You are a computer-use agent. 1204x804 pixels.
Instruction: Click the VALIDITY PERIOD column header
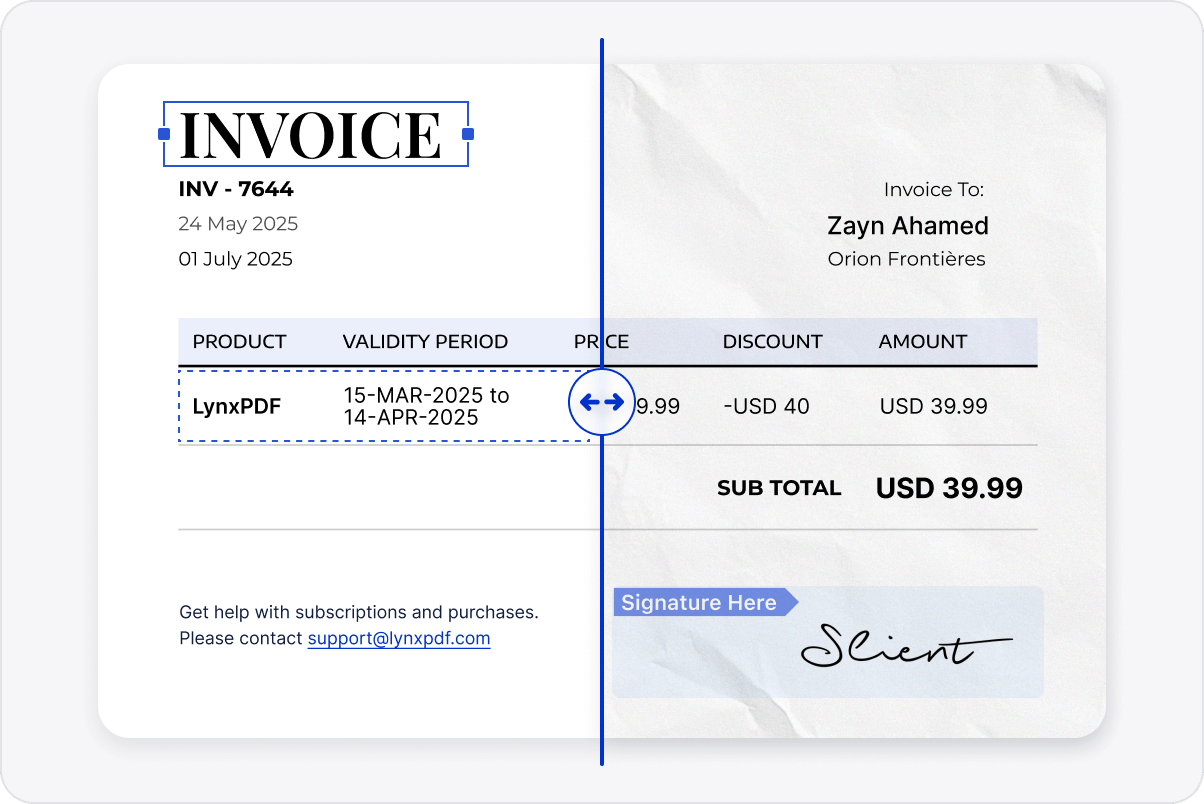point(425,342)
